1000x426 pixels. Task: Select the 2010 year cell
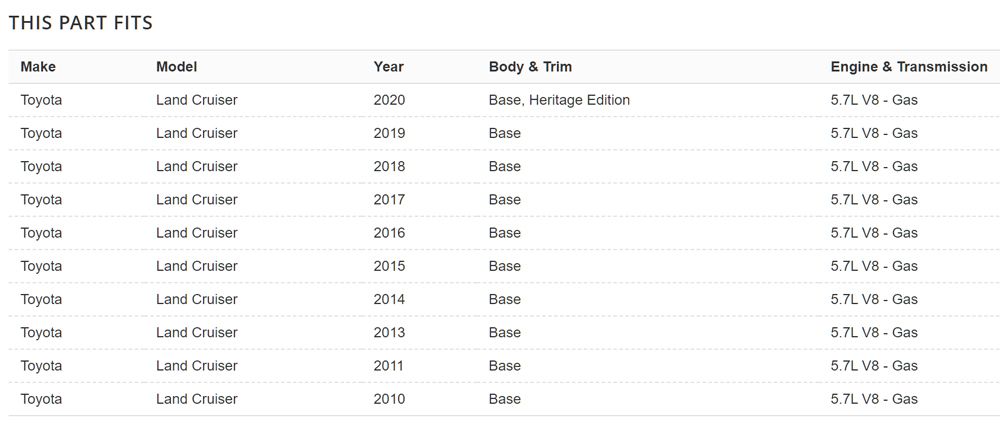point(389,399)
